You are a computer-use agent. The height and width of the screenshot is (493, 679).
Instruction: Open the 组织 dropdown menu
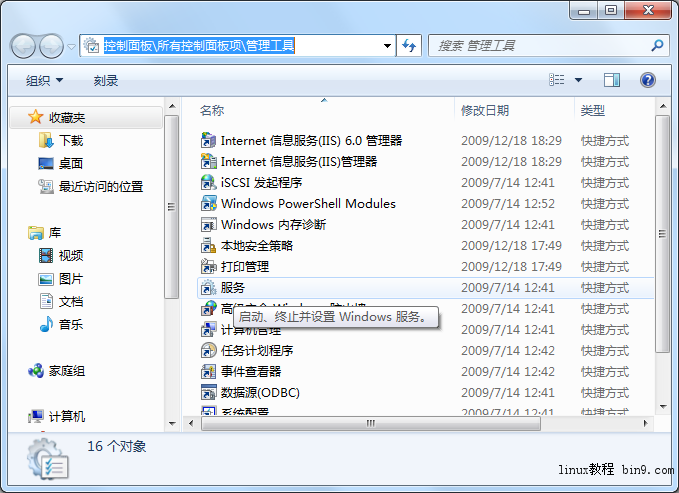point(44,81)
